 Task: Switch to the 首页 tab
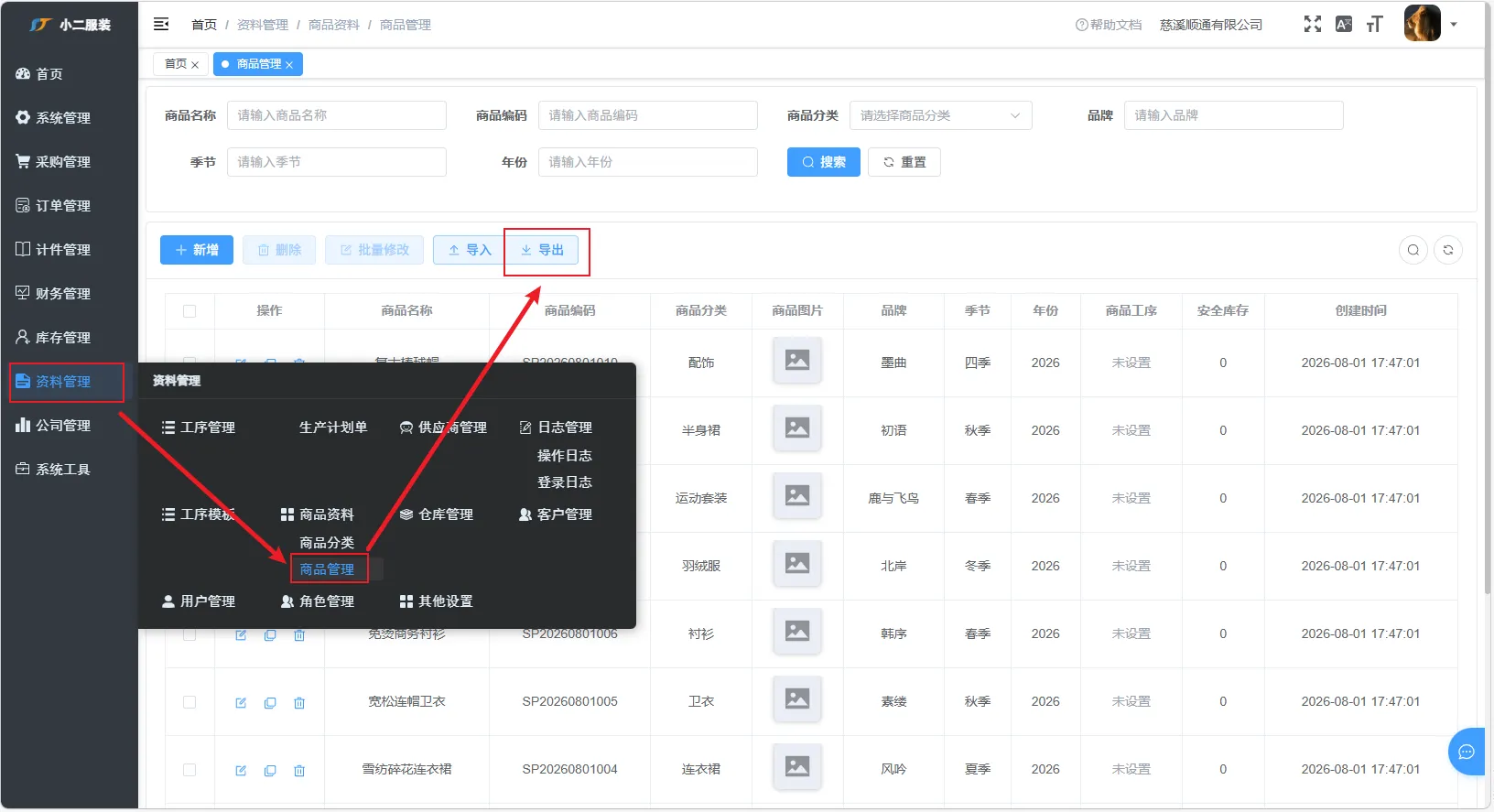[x=181, y=64]
